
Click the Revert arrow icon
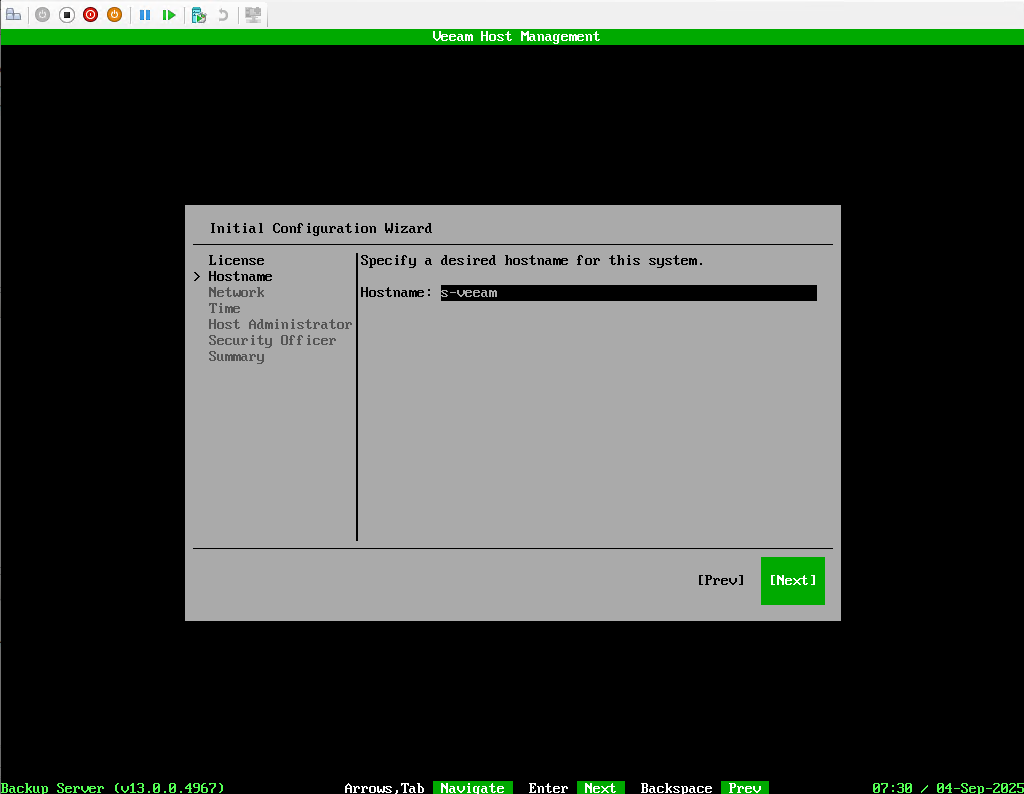click(223, 15)
